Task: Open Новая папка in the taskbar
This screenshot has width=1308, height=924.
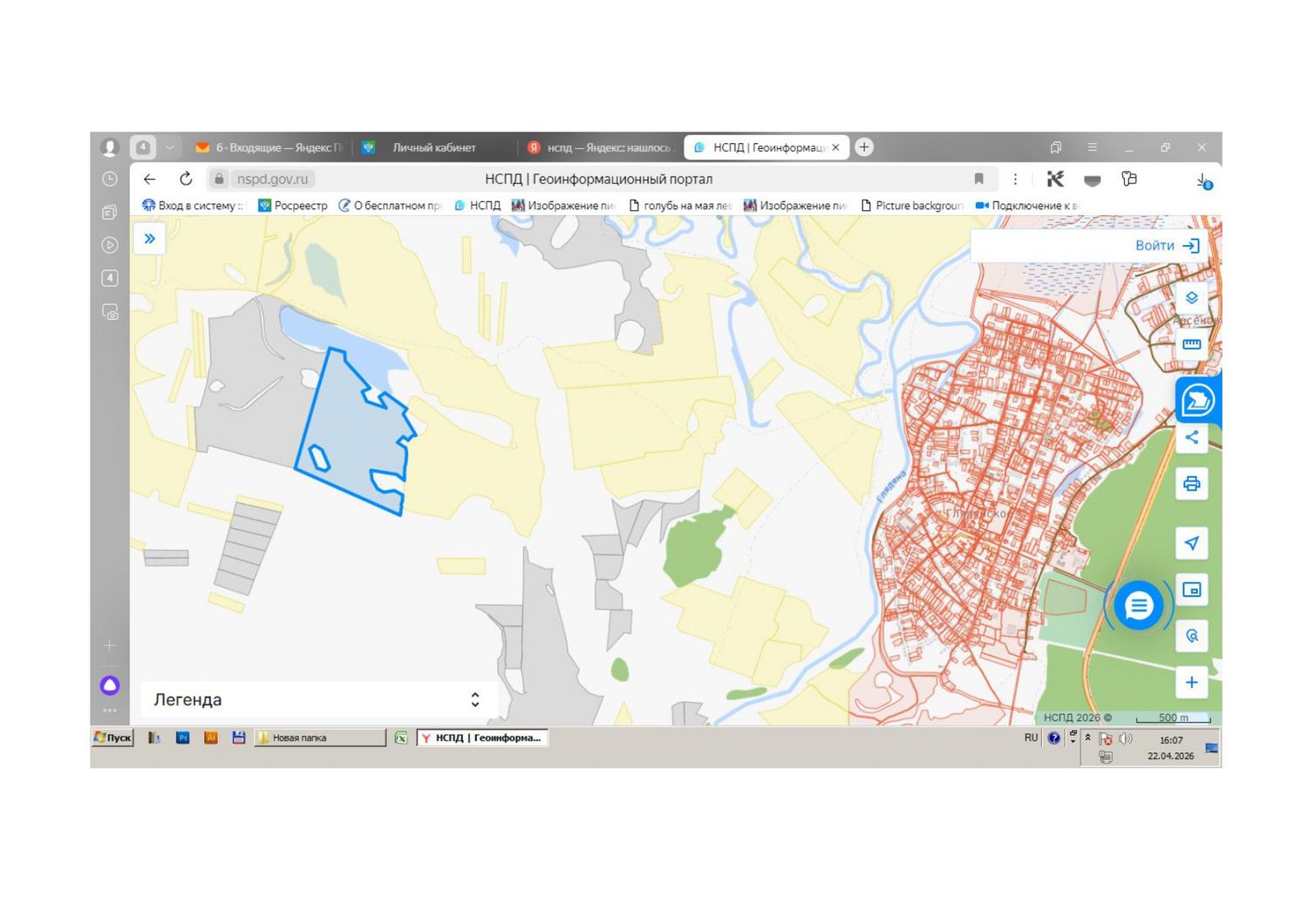Action: [320, 737]
